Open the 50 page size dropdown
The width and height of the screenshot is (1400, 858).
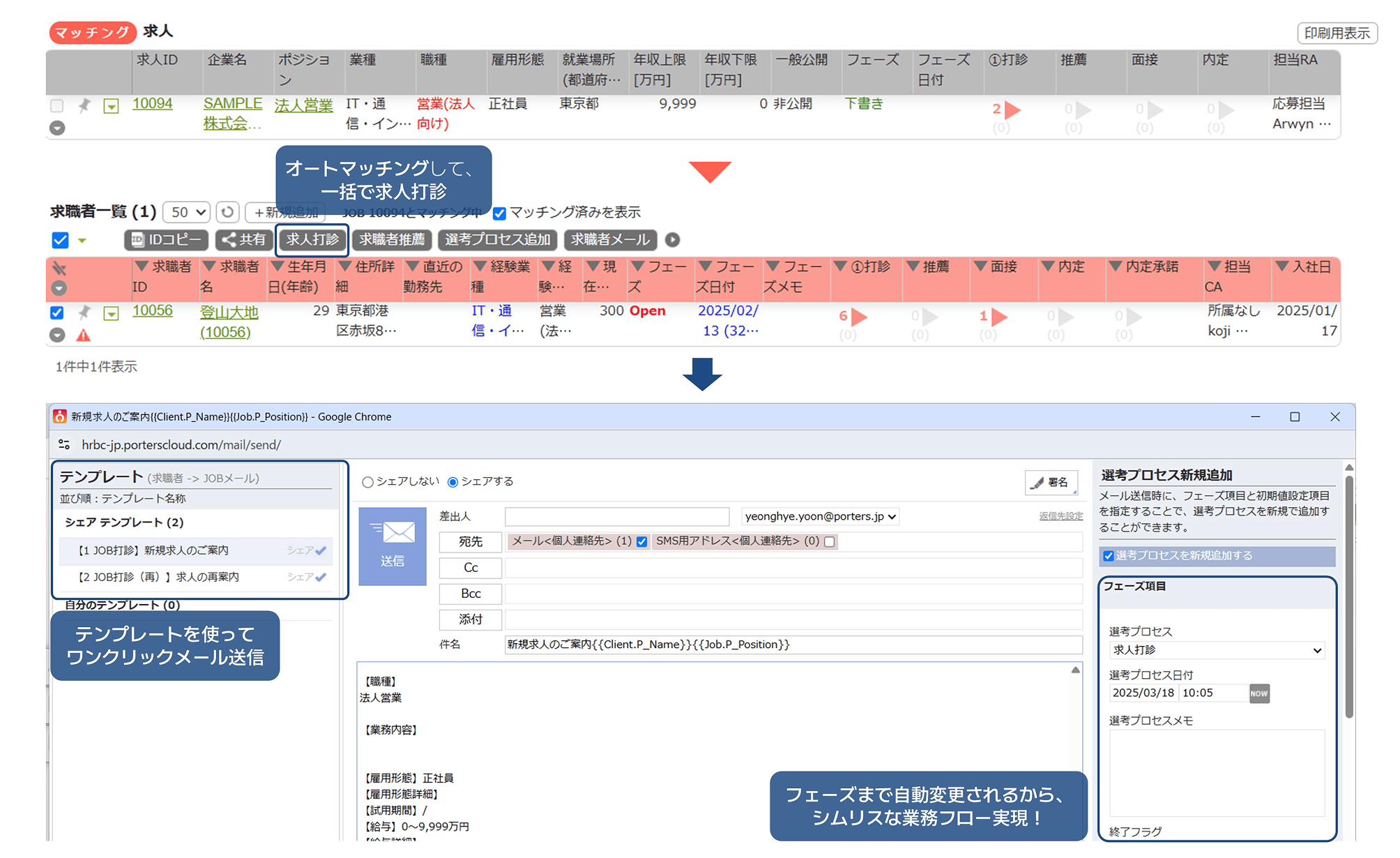(x=187, y=212)
